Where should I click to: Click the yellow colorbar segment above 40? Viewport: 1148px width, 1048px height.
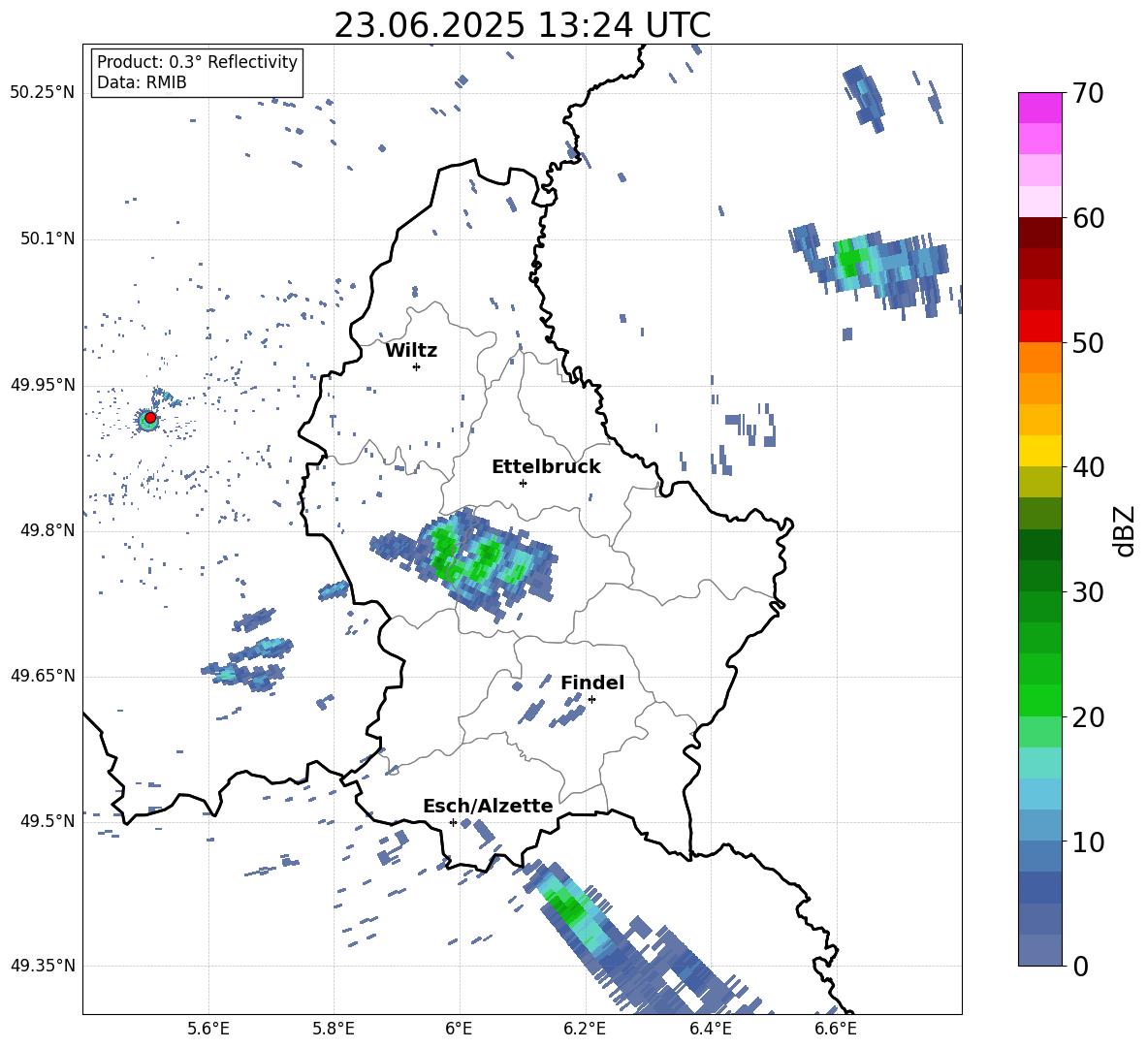click(1039, 451)
